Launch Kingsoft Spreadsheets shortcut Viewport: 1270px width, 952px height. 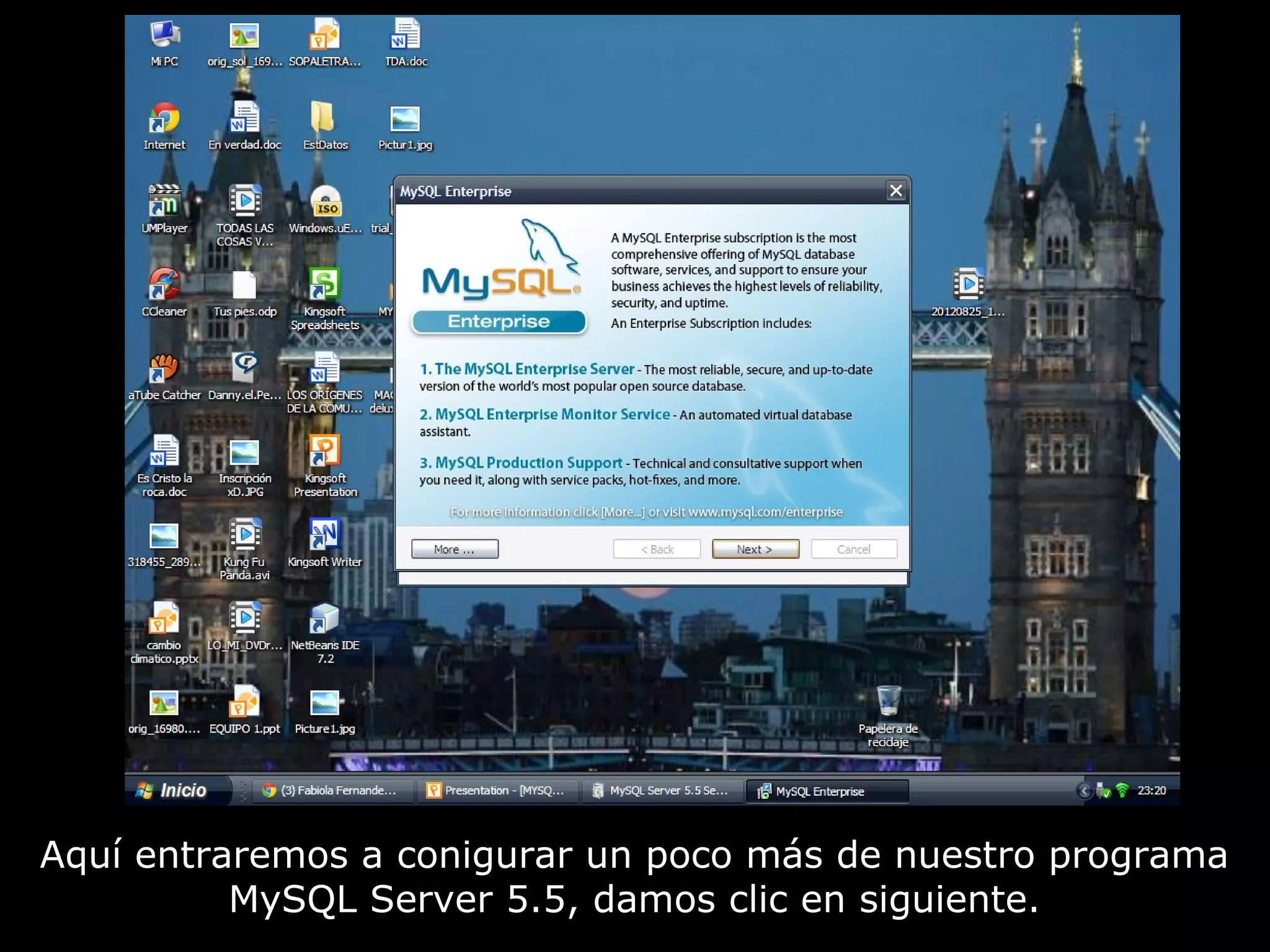(325, 299)
